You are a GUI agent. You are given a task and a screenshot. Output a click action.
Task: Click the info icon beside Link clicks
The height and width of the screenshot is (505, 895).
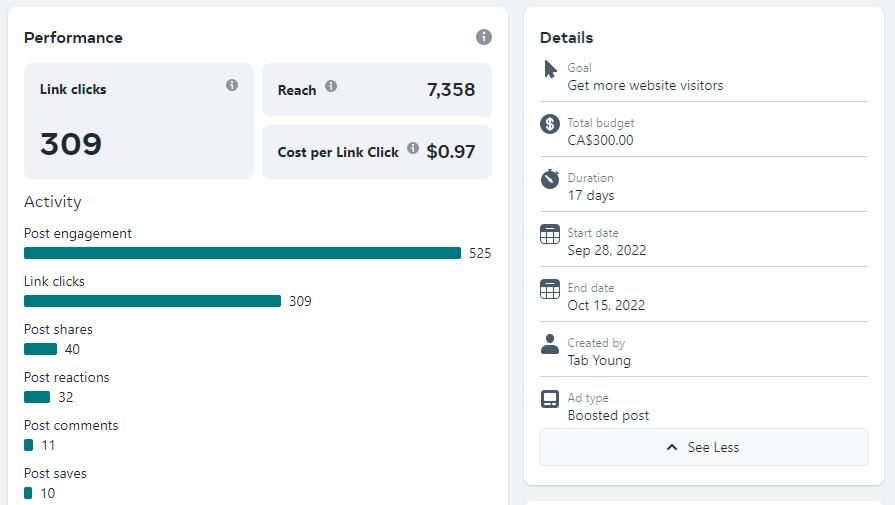point(232,85)
